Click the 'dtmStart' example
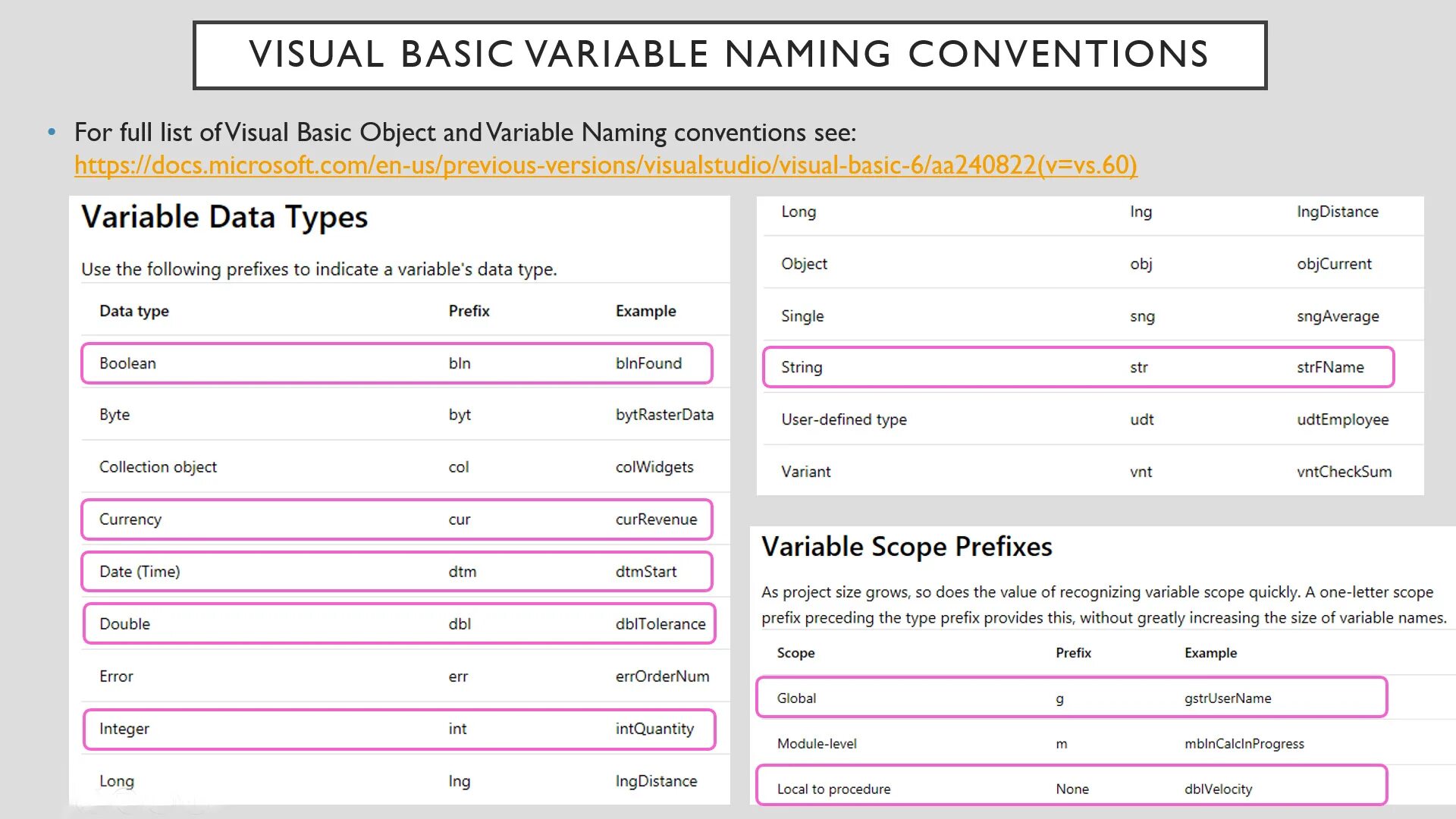1456x819 pixels. [646, 572]
